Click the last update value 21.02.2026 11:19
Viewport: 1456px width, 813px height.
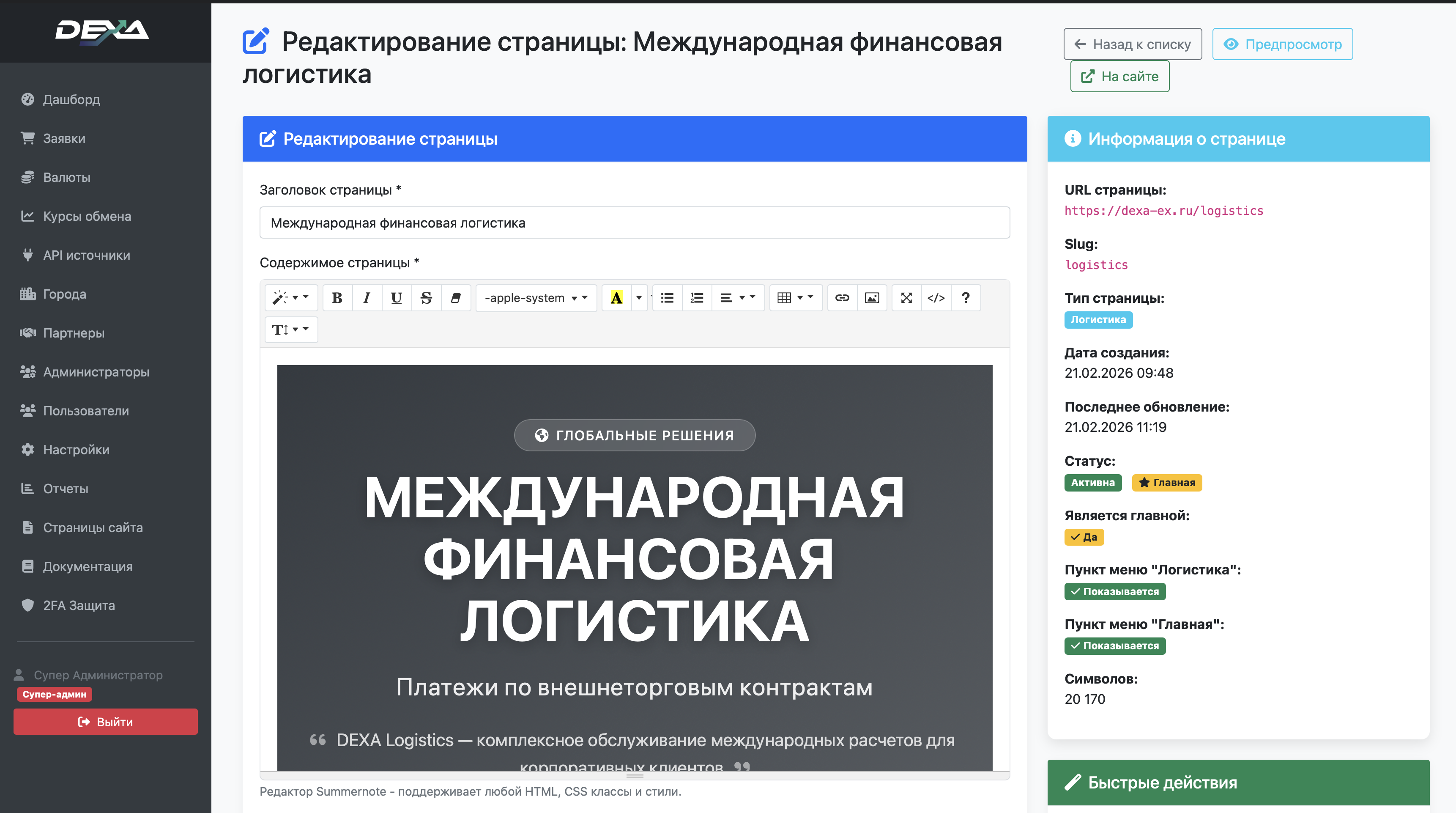pyautogui.click(x=1115, y=427)
